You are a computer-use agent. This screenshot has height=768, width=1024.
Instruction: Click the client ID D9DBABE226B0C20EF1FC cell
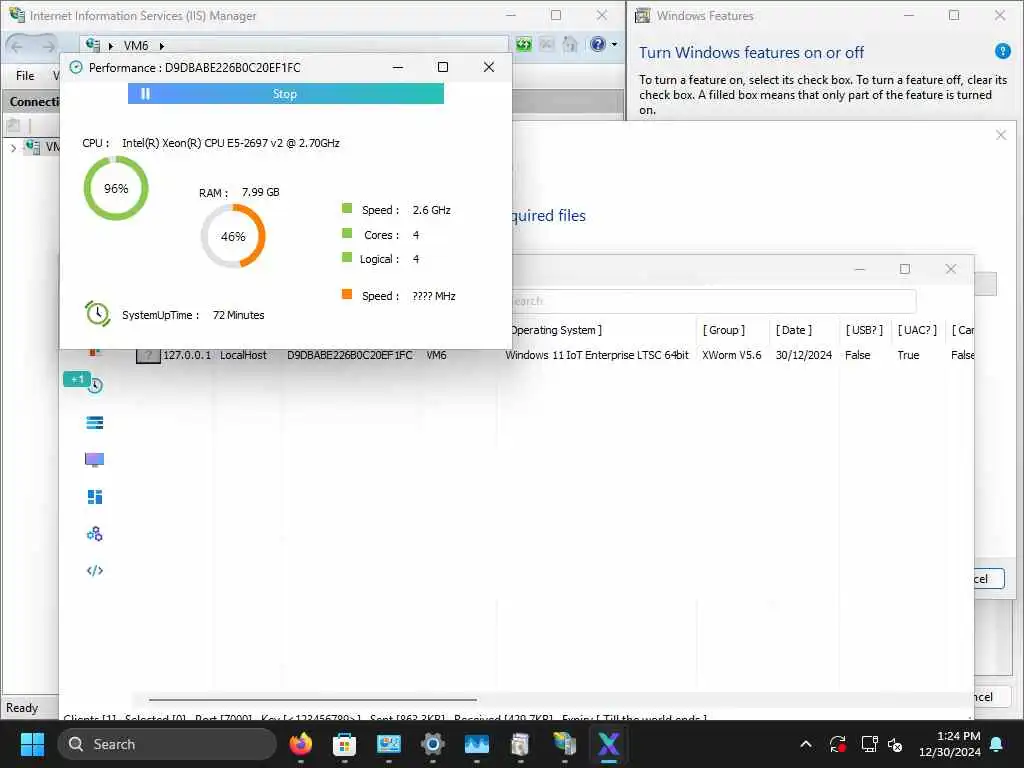349,355
